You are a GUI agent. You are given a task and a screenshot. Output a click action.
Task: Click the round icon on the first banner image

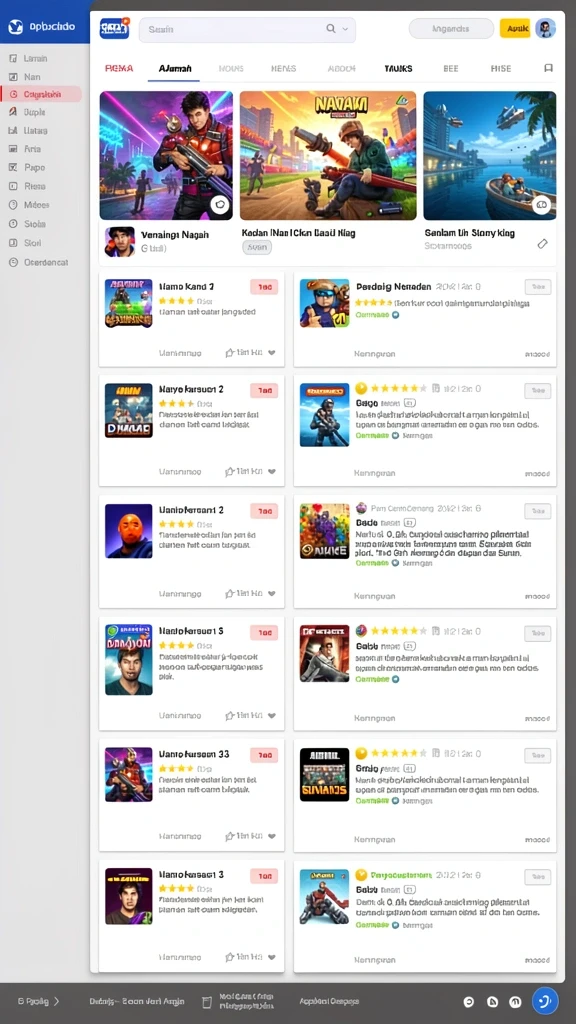(221, 204)
